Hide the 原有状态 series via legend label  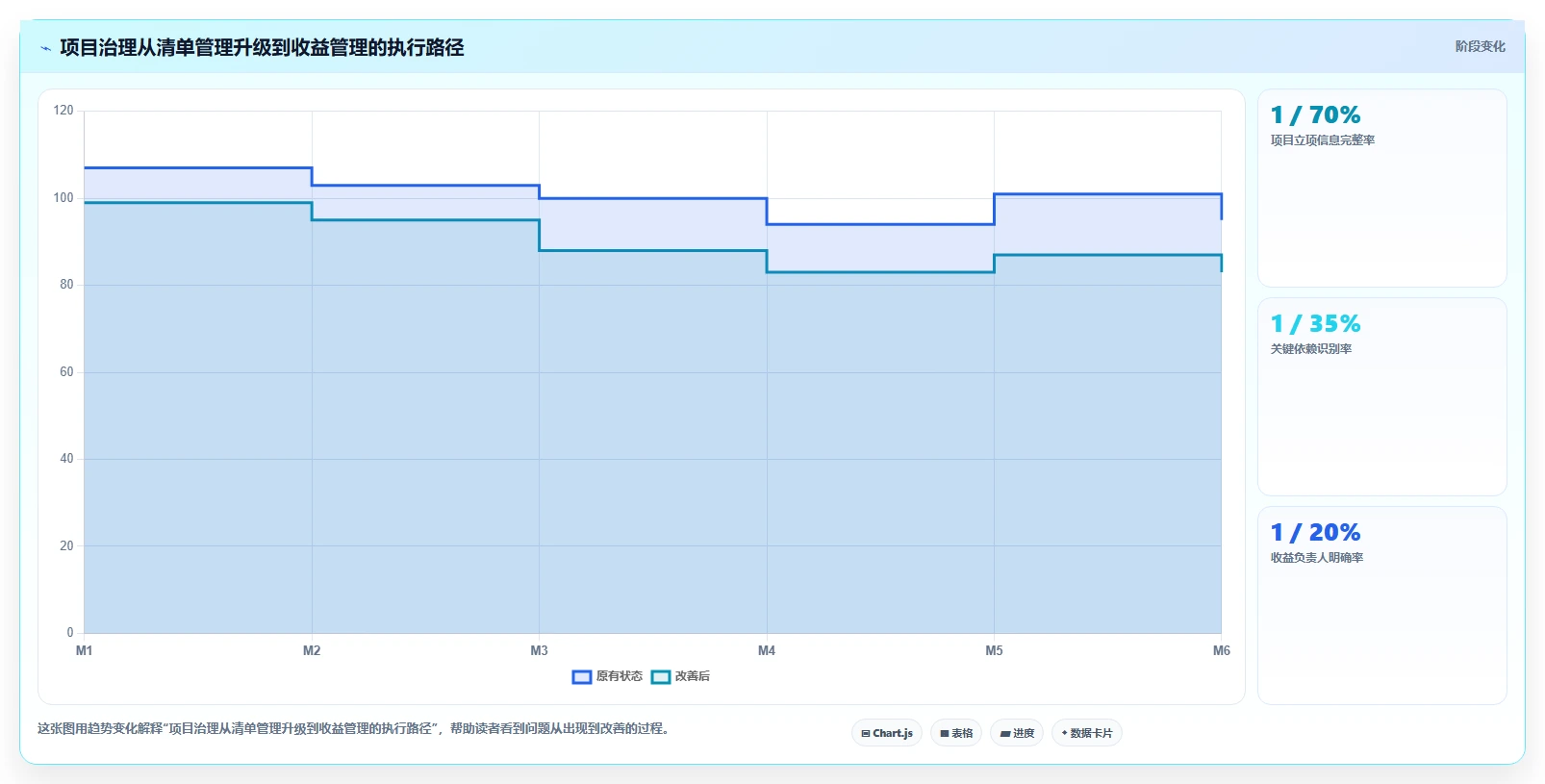[620, 676]
